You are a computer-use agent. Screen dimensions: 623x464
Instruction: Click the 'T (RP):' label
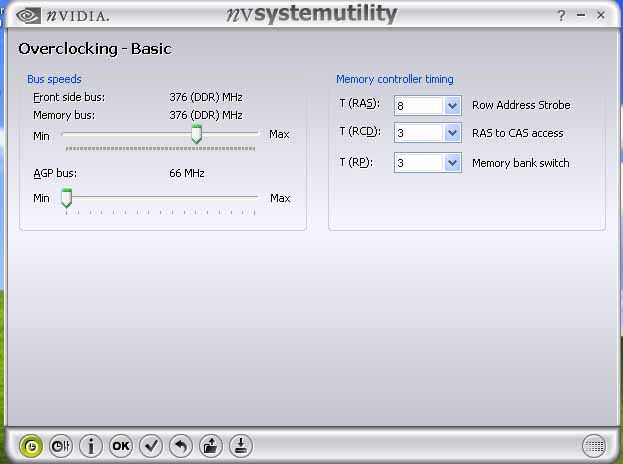click(356, 162)
